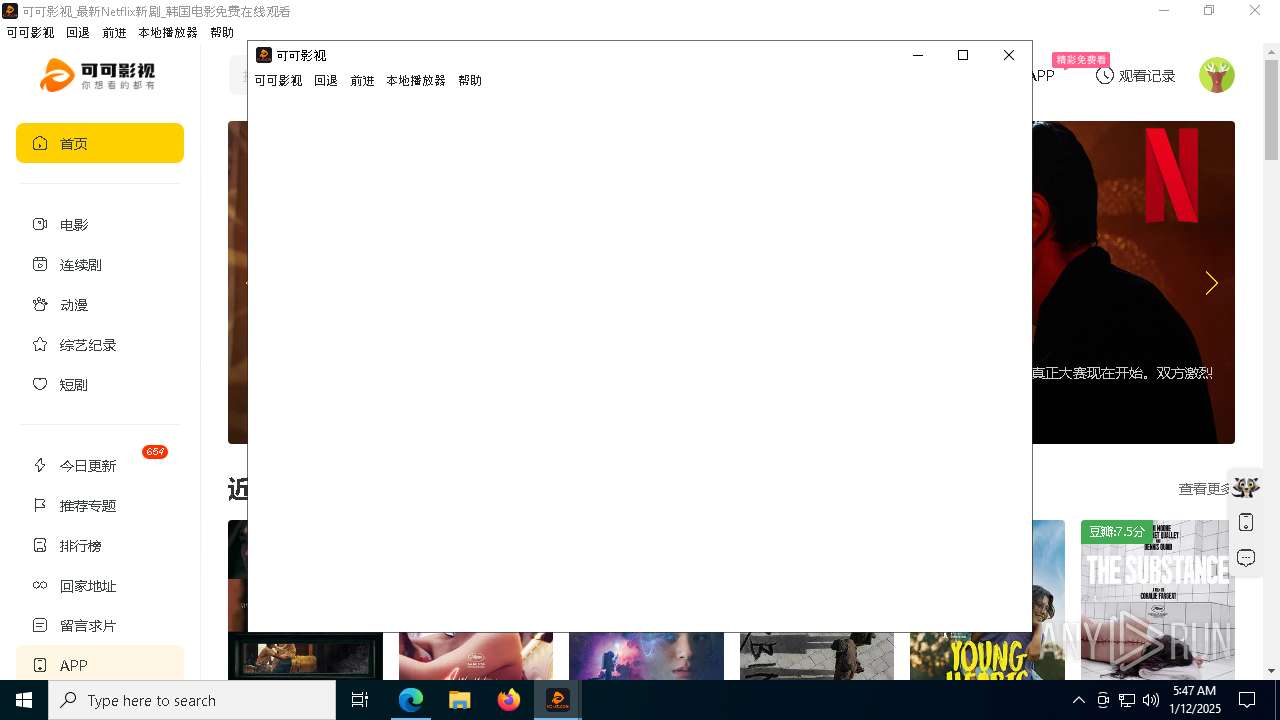1280x720 pixels.
Task: Click the 可可影视 logo in sidebar
Action: [97, 75]
